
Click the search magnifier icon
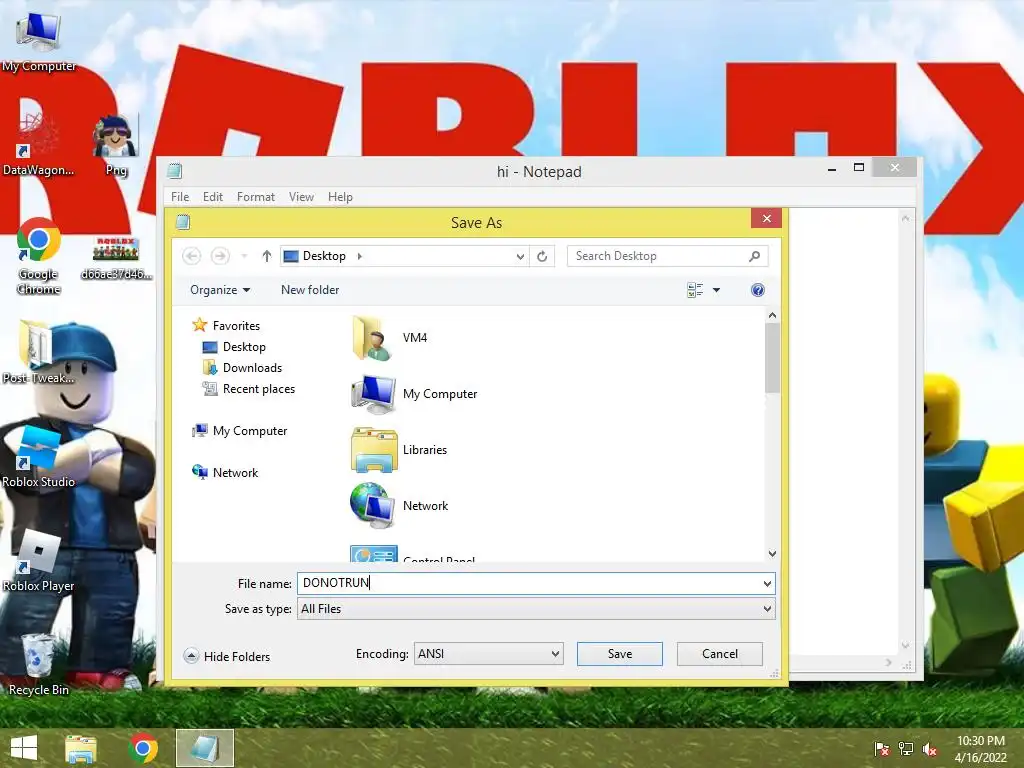(x=754, y=256)
